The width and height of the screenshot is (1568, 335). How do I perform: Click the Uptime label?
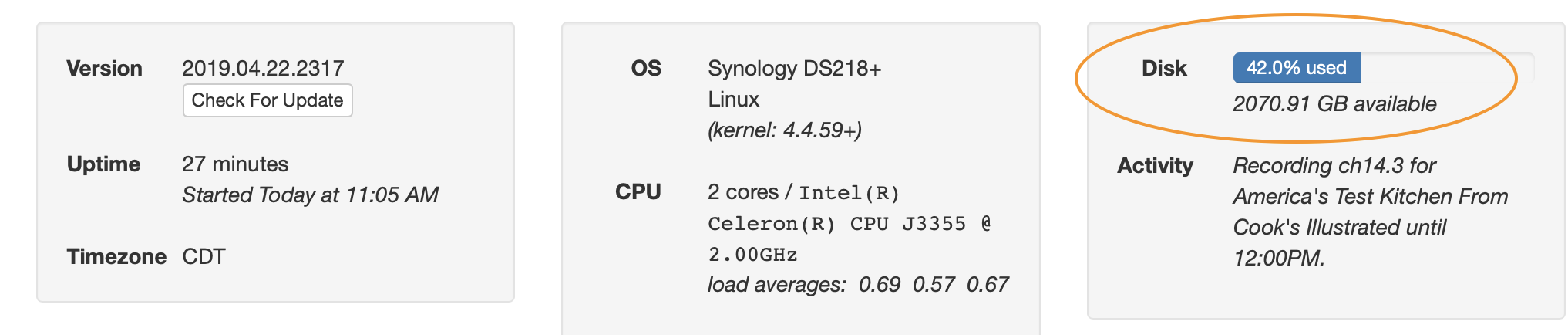103,164
